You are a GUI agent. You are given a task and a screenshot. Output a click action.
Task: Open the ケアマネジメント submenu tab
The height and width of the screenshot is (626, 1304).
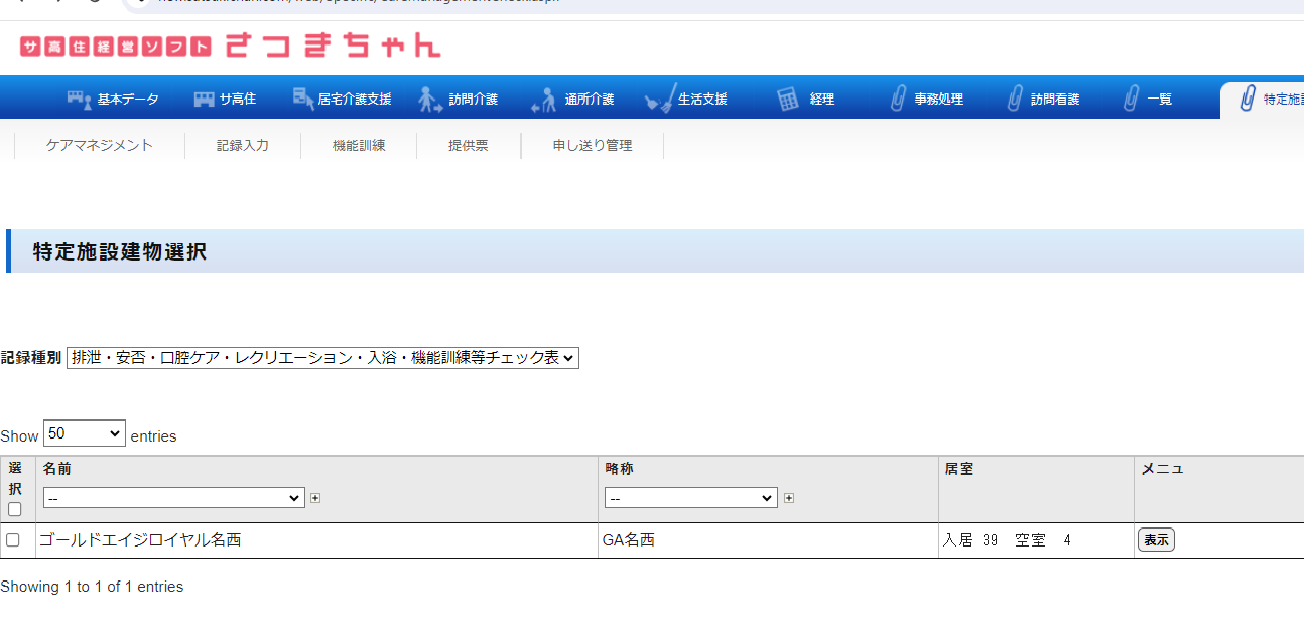point(99,145)
